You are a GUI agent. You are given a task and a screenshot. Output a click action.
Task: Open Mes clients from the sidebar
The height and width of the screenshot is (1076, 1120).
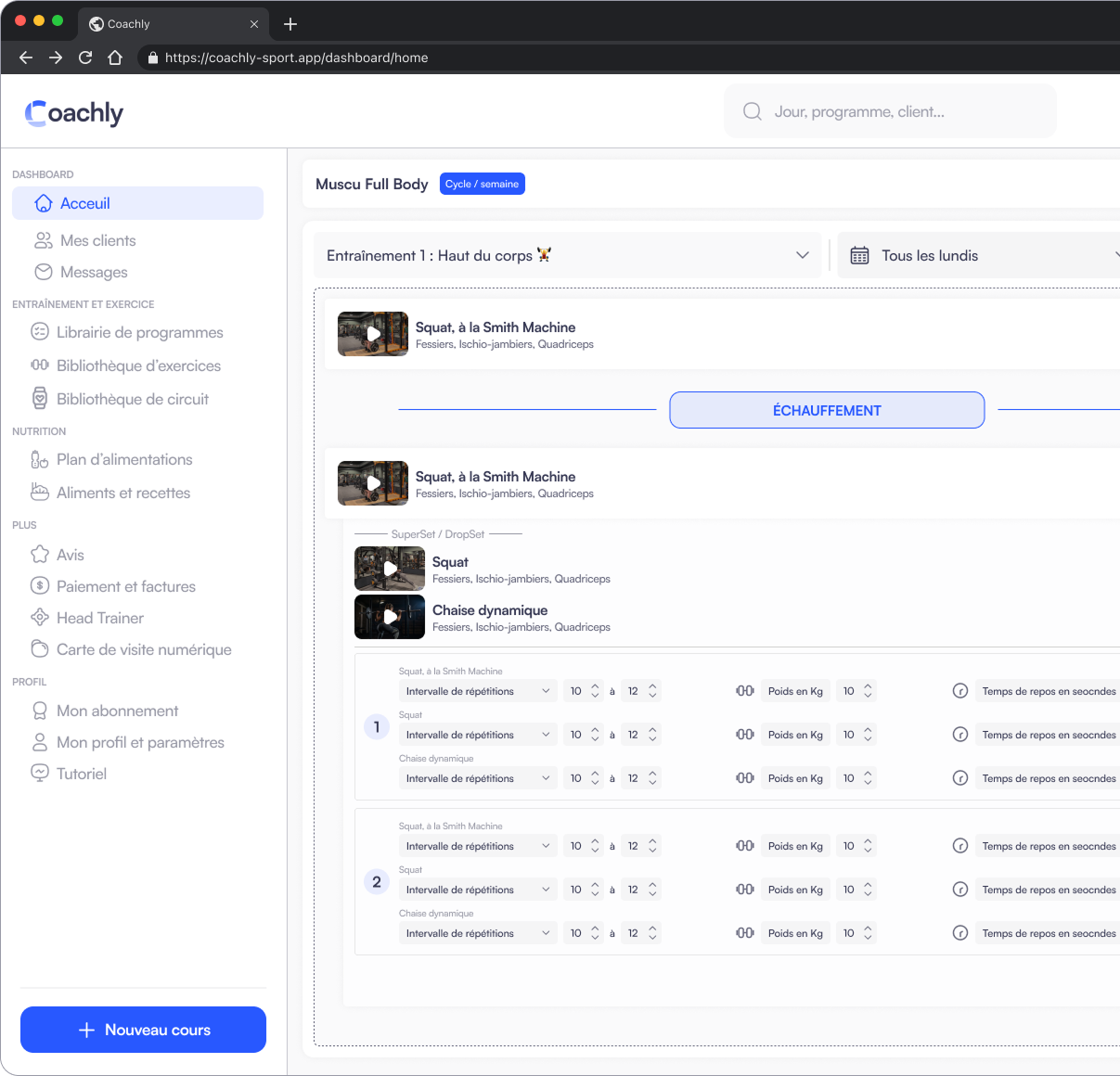[x=97, y=240]
